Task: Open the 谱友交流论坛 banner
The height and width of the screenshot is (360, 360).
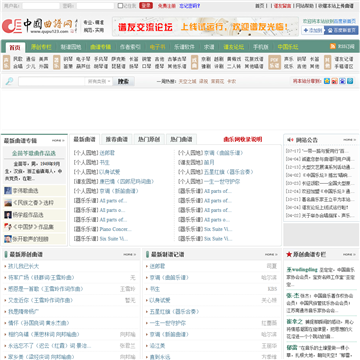Action: tap(205, 26)
